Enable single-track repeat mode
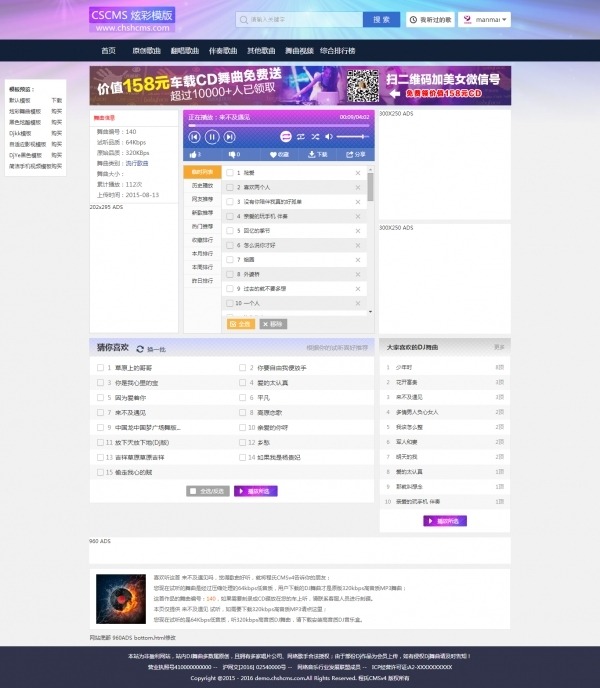This screenshot has width=600, height=688. point(301,137)
